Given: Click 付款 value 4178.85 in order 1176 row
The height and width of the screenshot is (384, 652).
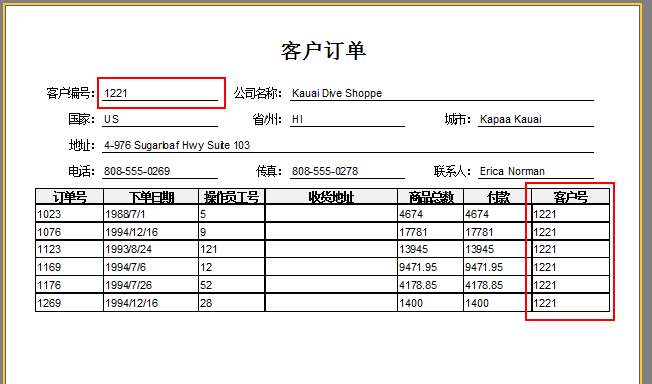Looking at the screenshot, I should [x=484, y=285].
